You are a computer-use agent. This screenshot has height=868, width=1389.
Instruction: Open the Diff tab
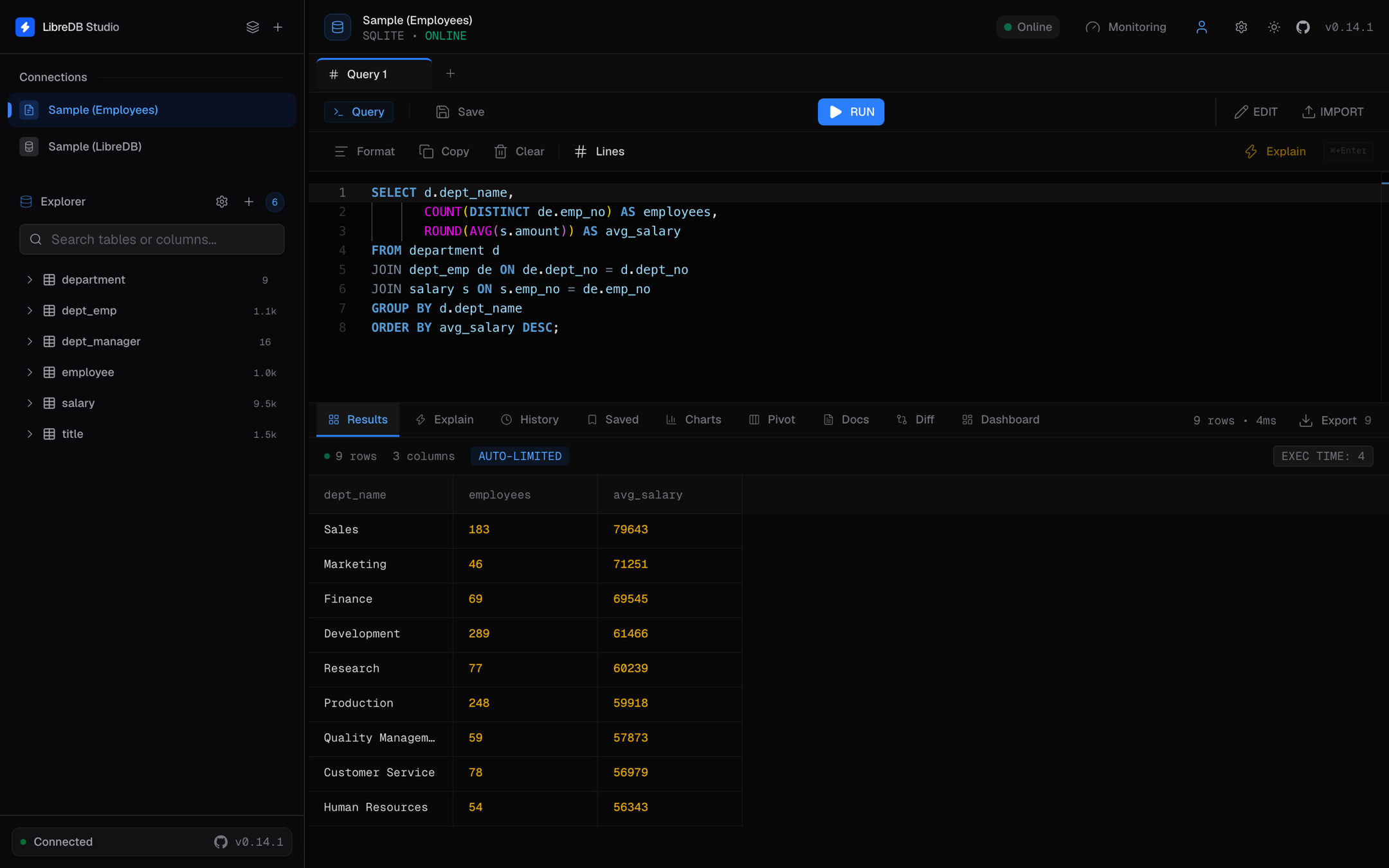pos(916,420)
